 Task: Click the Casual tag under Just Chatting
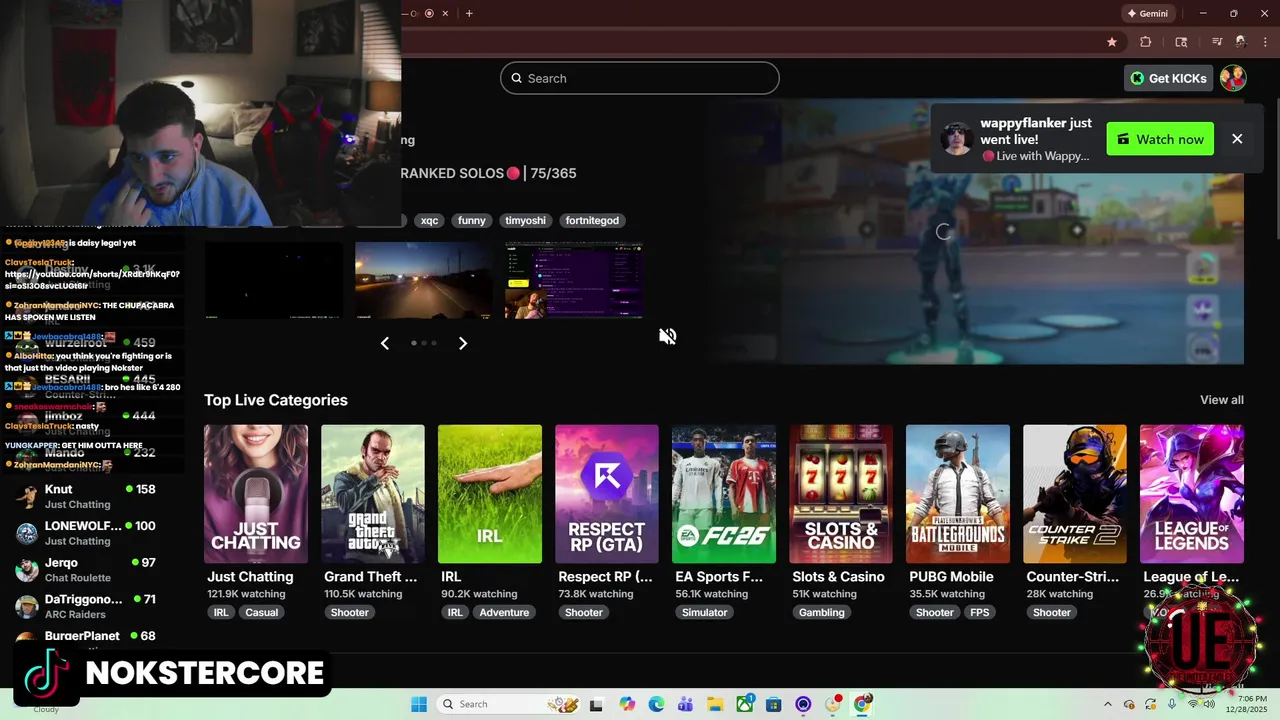coord(262,612)
